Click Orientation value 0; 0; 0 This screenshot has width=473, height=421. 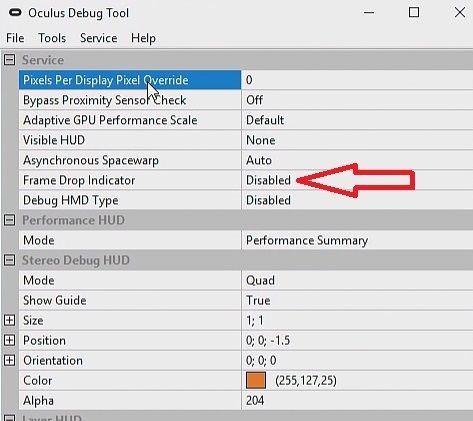tap(358, 360)
